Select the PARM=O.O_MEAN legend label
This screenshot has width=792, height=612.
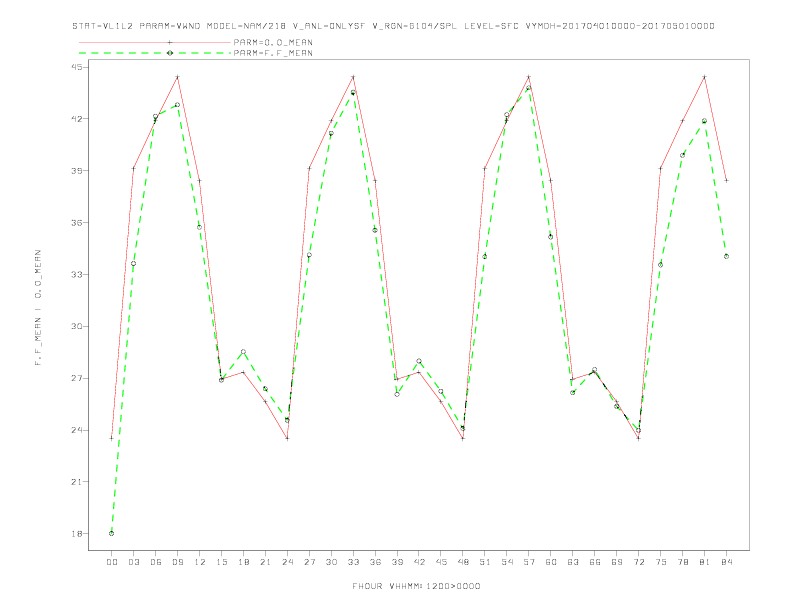coord(273,42)
